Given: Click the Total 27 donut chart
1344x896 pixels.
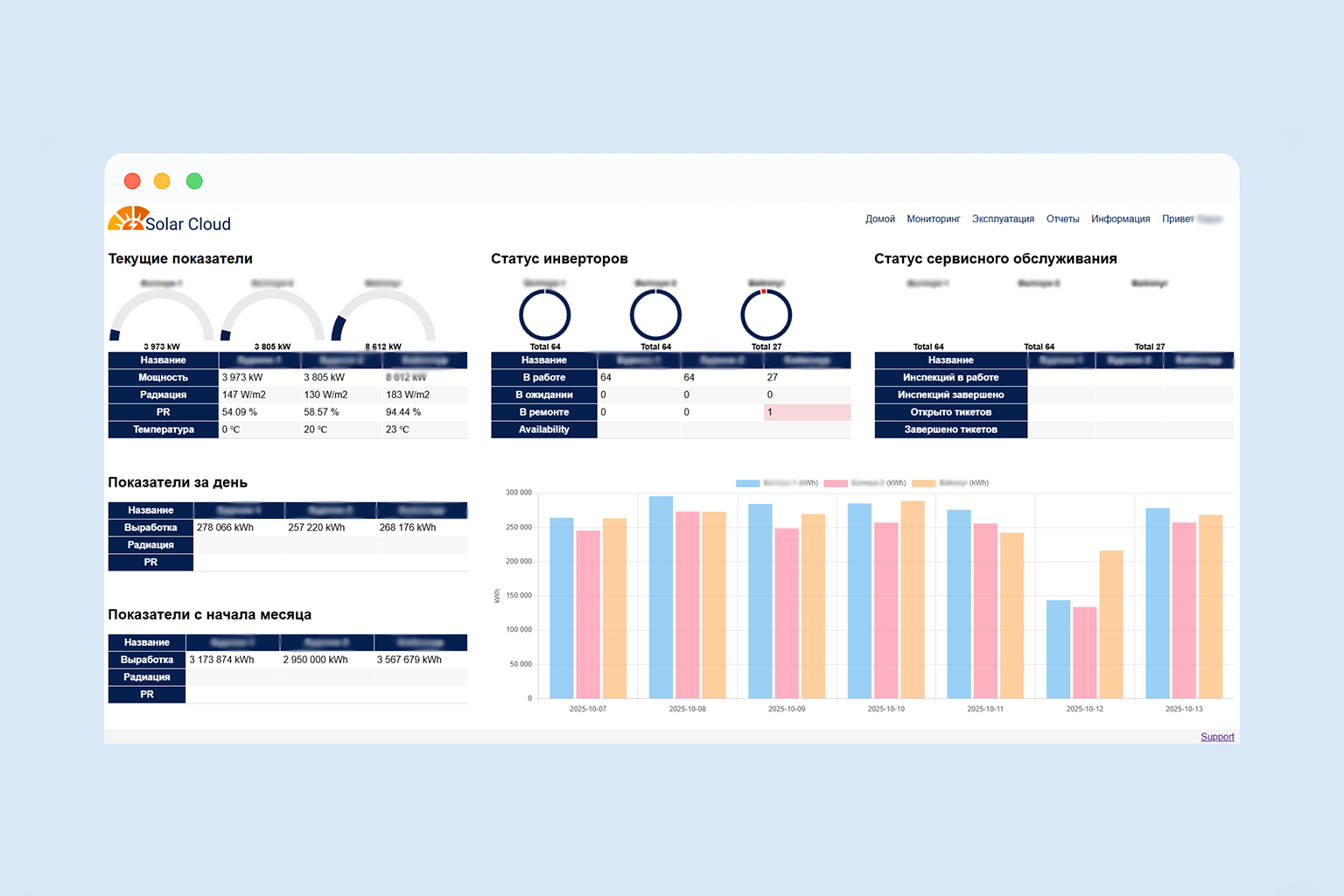Looking at the screenshot, I should pos(766,314).
